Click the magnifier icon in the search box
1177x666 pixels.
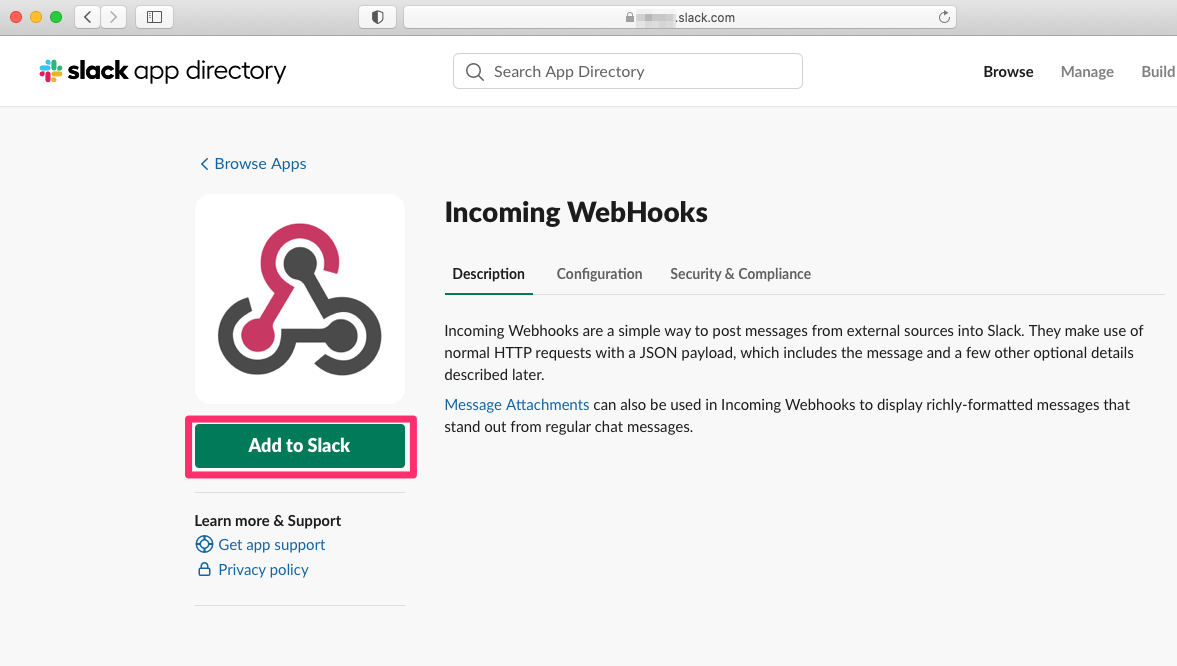(x=474, y=71)
